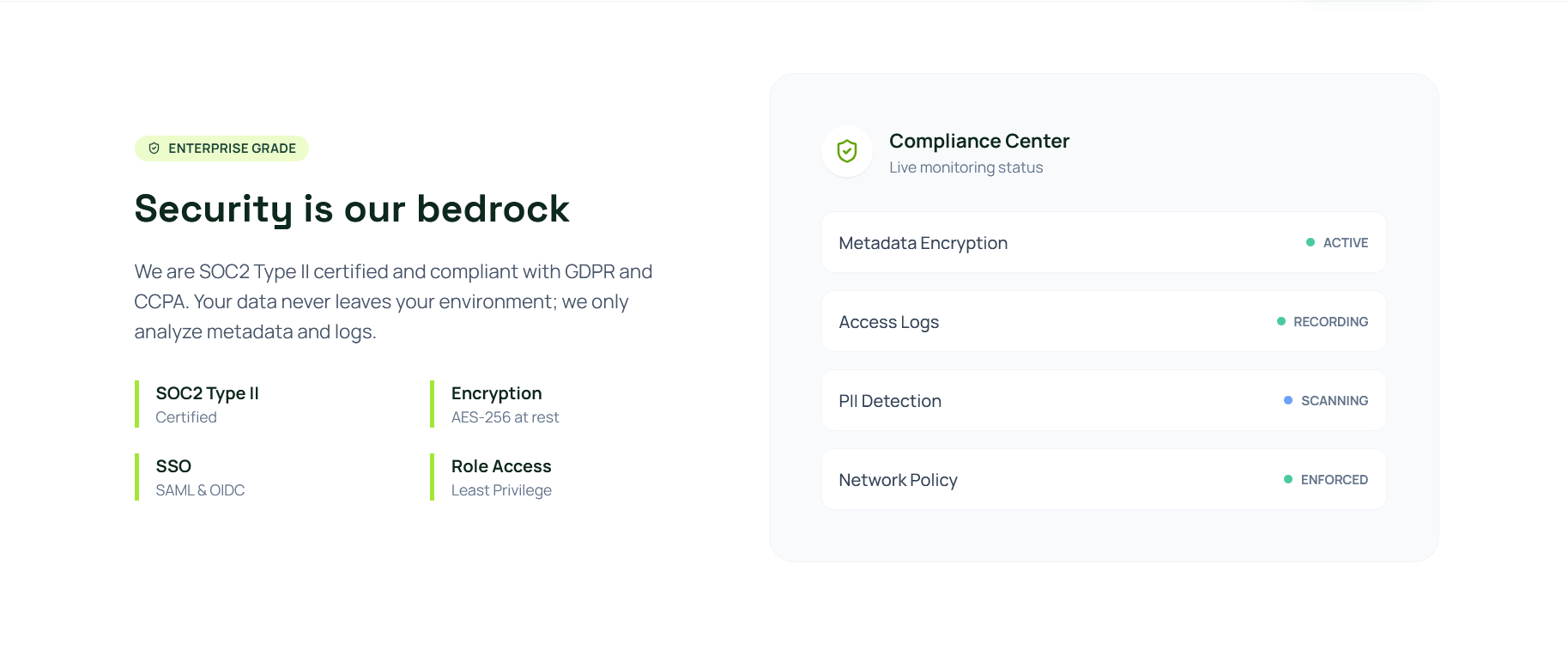Open the Metadata Encryption row
Image resolution: width=1568 pixels, height=662 pixels.
(1104, 243)
